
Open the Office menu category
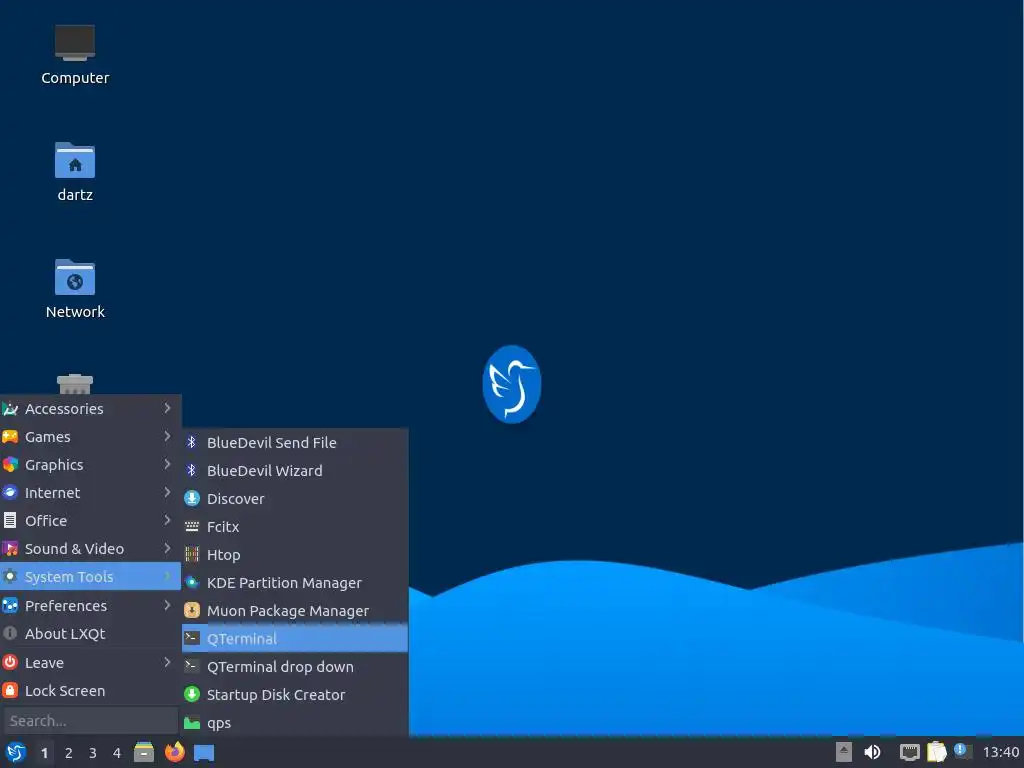coord(90,520)
